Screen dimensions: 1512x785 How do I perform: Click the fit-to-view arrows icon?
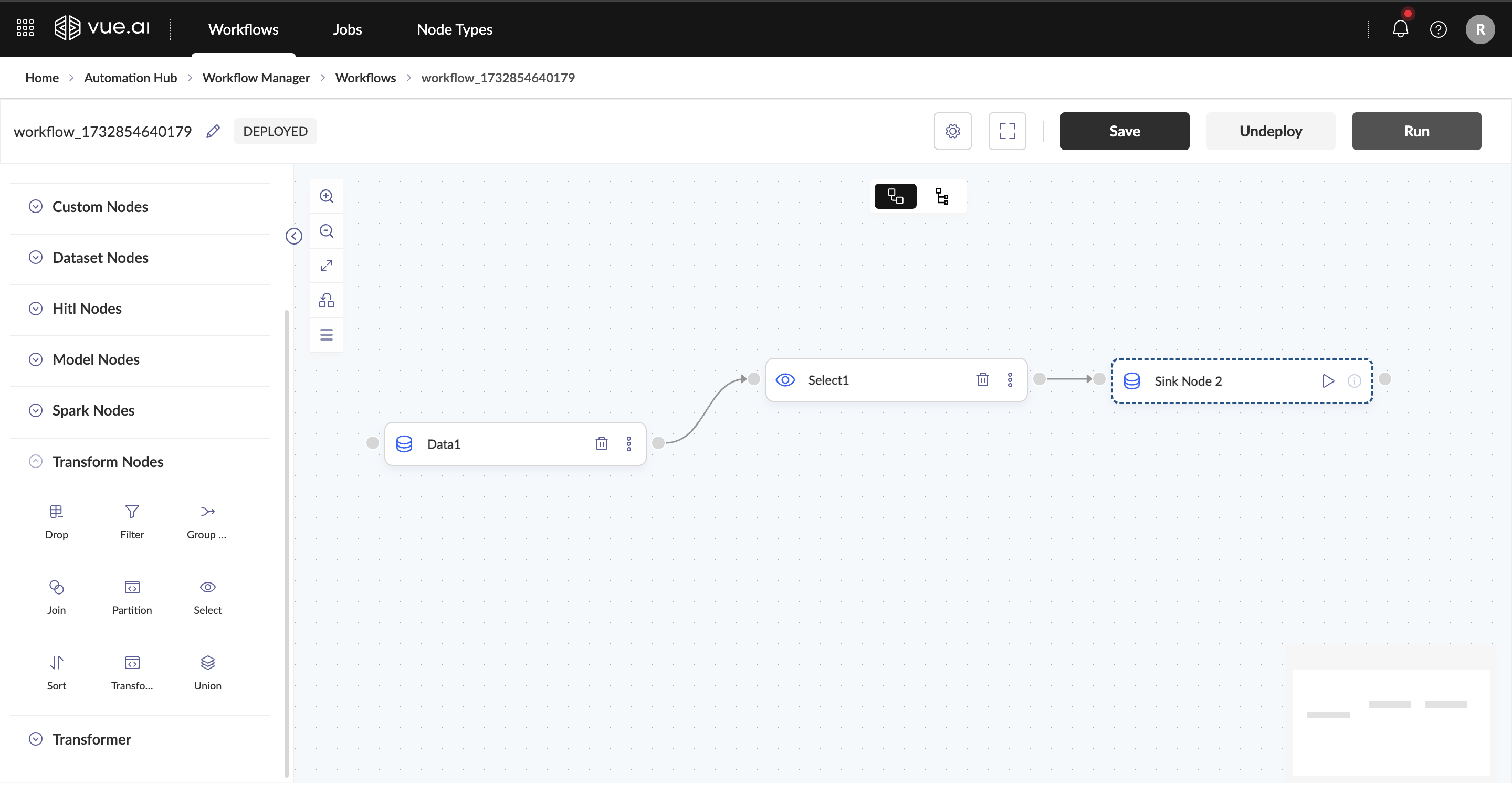(x=327, y=266)
